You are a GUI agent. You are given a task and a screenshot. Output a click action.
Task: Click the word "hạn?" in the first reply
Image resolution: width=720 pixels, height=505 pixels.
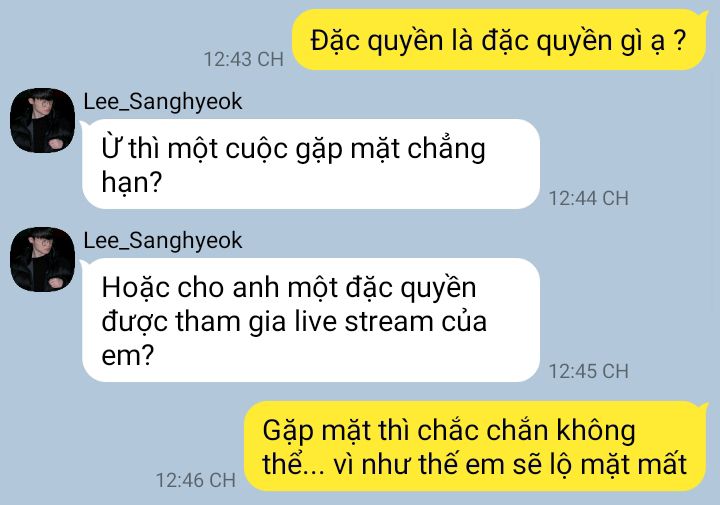coord(132,182)
